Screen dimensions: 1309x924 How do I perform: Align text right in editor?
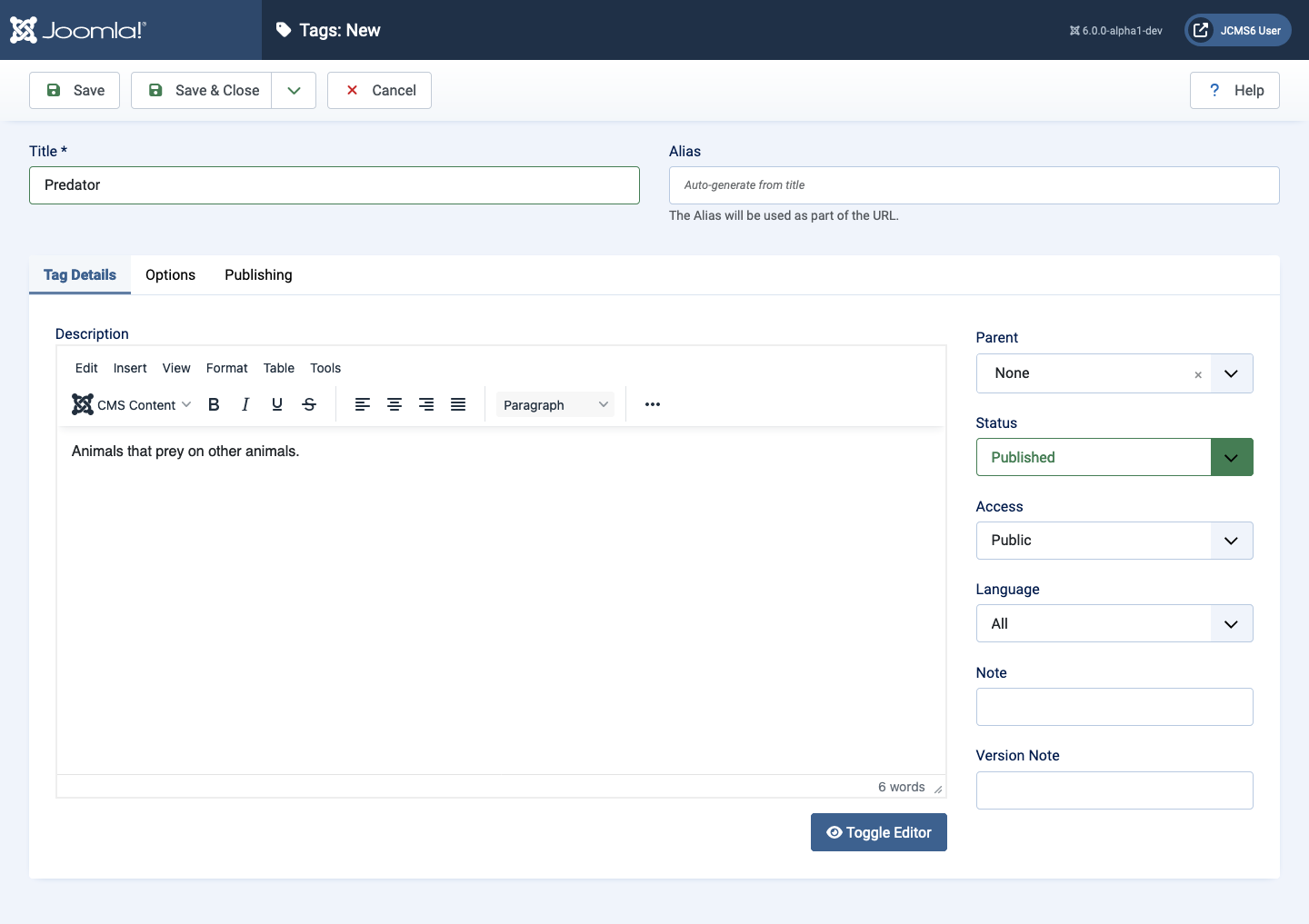pos(426,405)
